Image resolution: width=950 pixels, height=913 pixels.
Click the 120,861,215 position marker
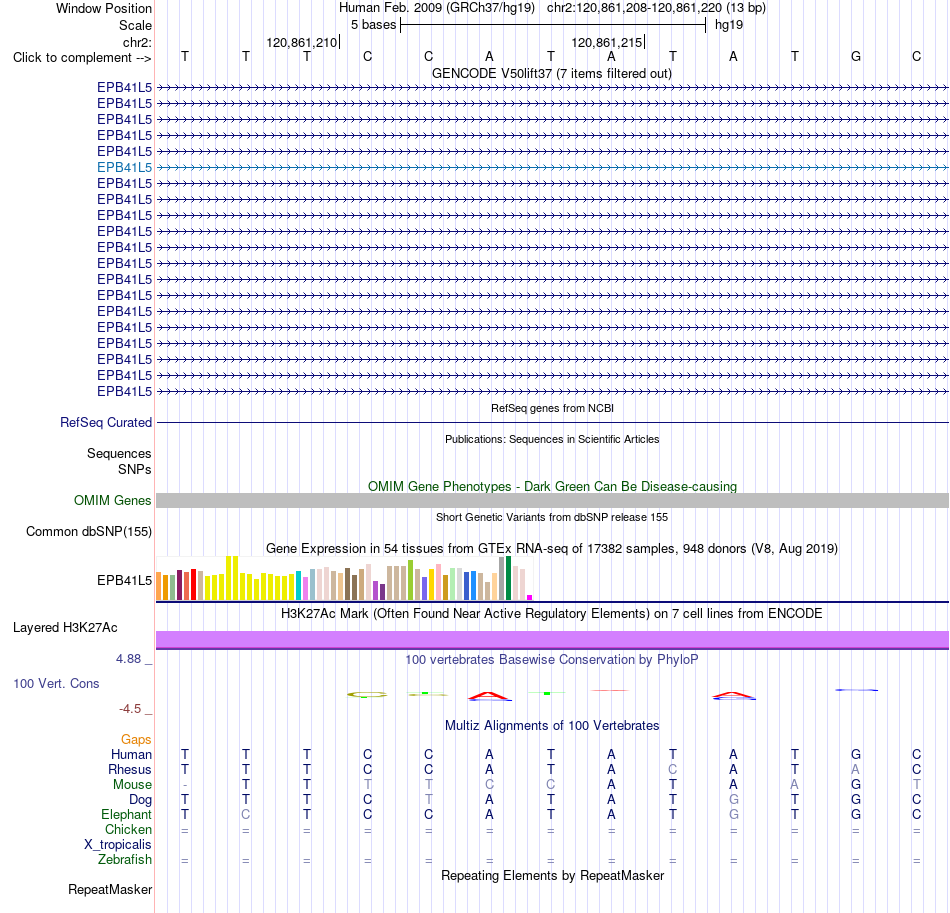(606, 42)
